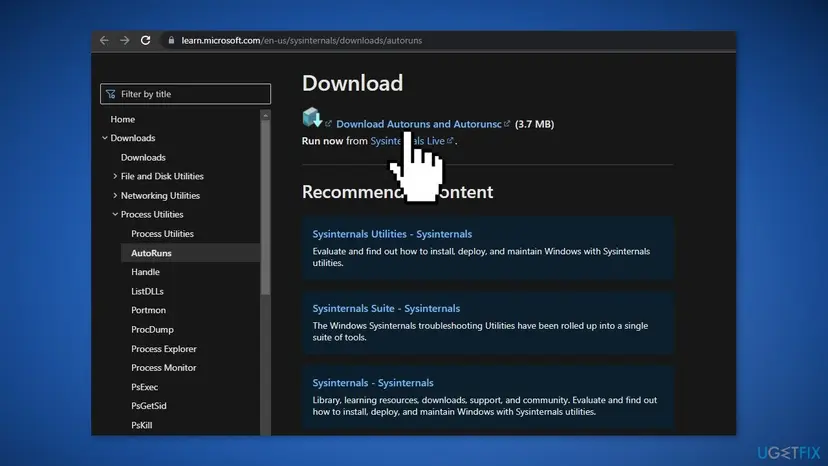Screen dimensions: 828x466
Task: Click the filter funnel icon
Action: point(110,94)
